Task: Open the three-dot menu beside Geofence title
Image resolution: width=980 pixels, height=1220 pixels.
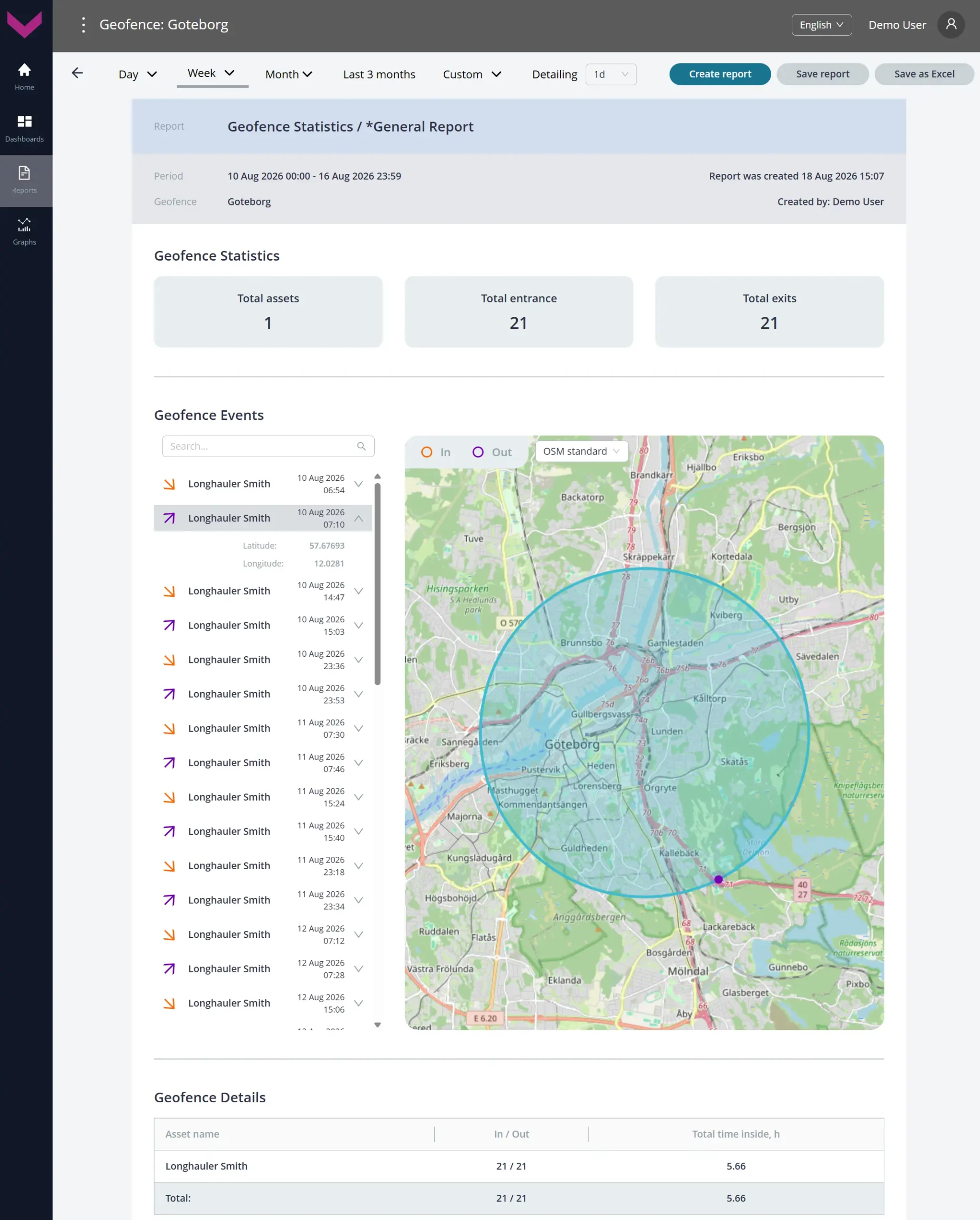Action: [83, 24]
